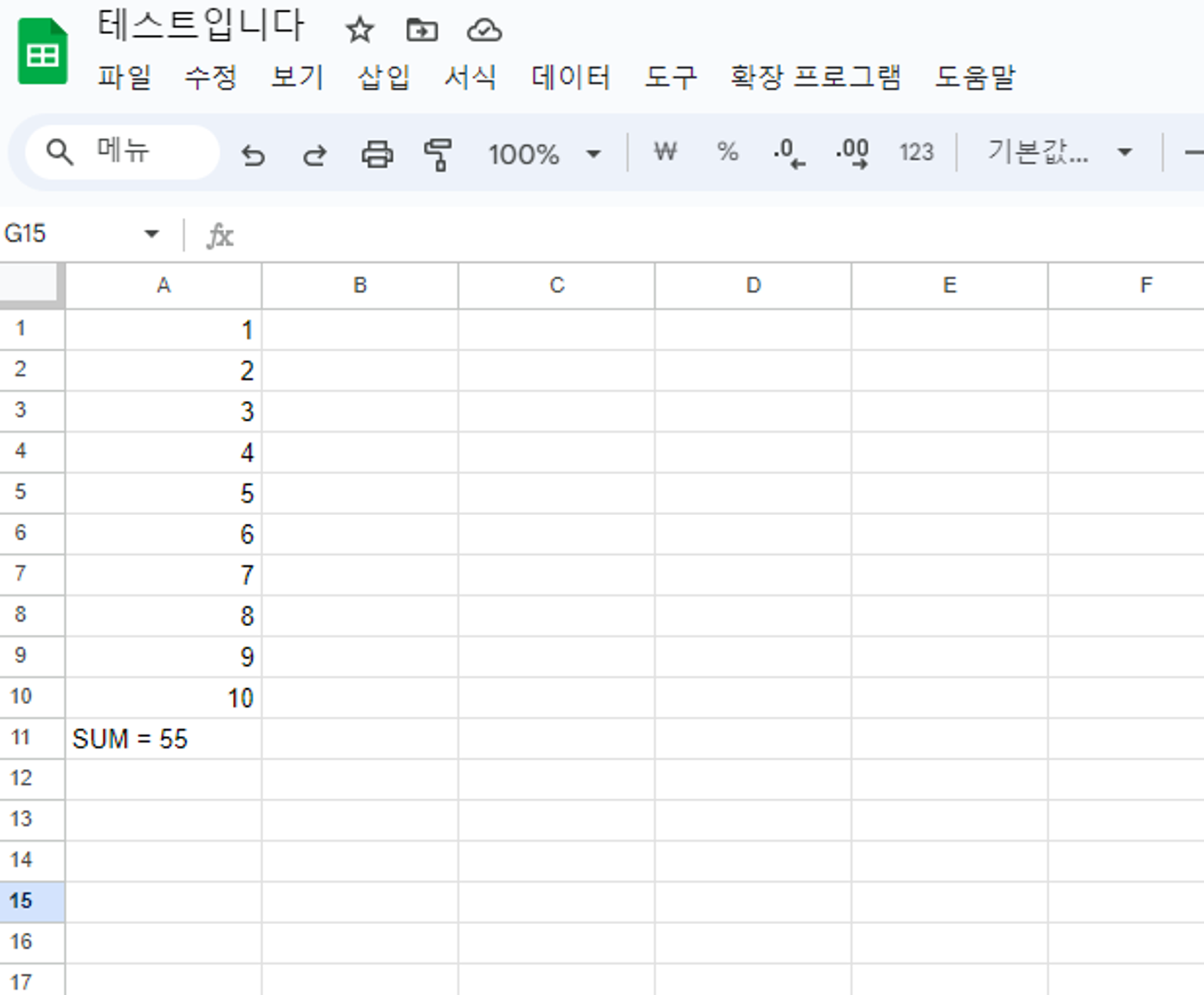This screenshot has height=995, width=1204.
Task: Click the fx formula icon
Action: (220, 235)
